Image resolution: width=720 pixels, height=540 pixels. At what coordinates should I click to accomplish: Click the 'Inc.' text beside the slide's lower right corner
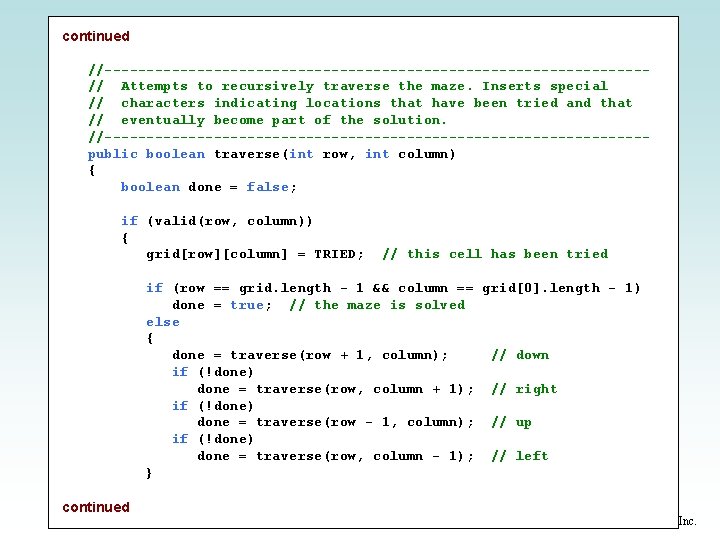click(687, 521)
